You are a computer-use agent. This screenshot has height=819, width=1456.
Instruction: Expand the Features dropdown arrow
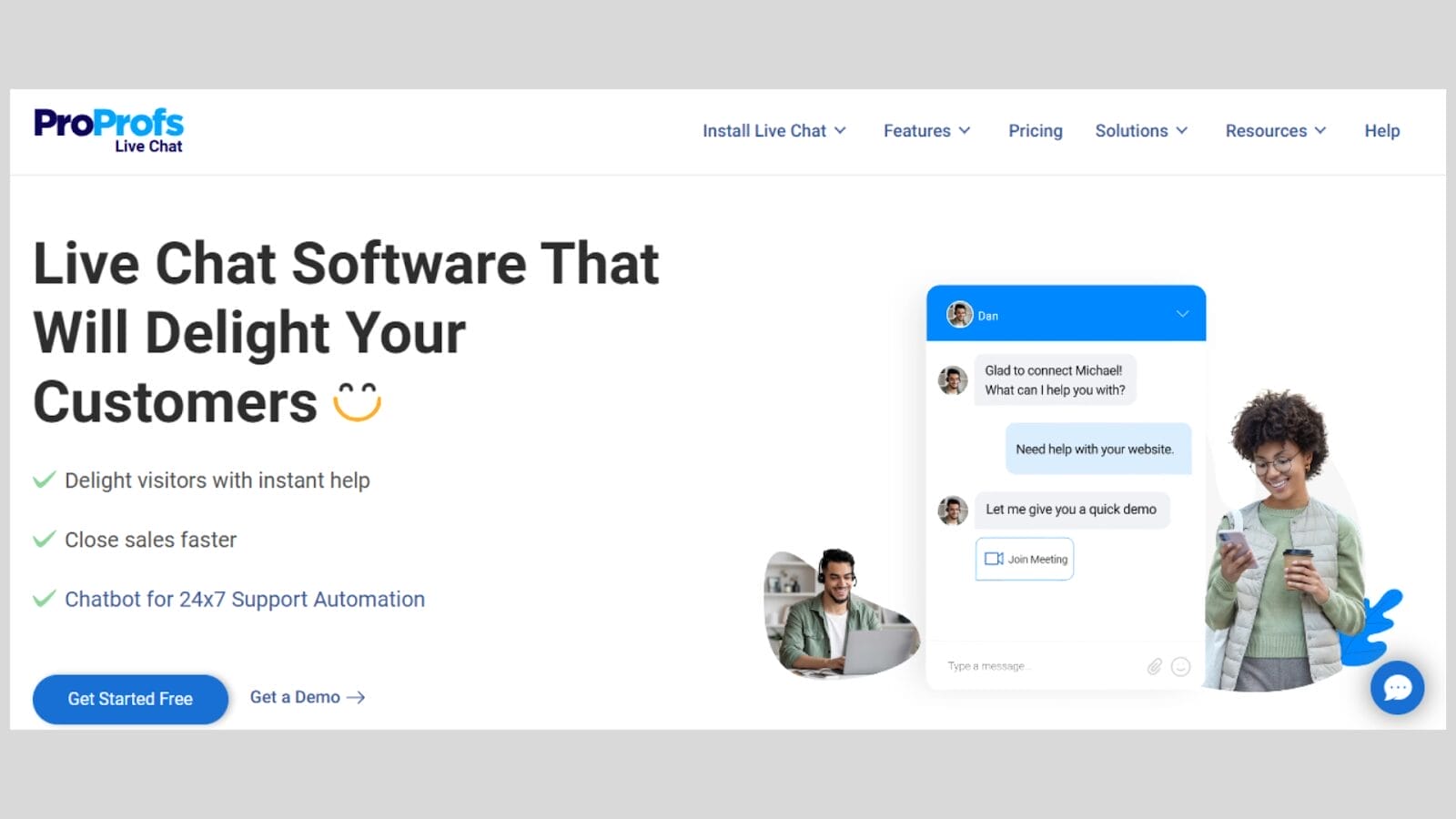tap(965, 131)
